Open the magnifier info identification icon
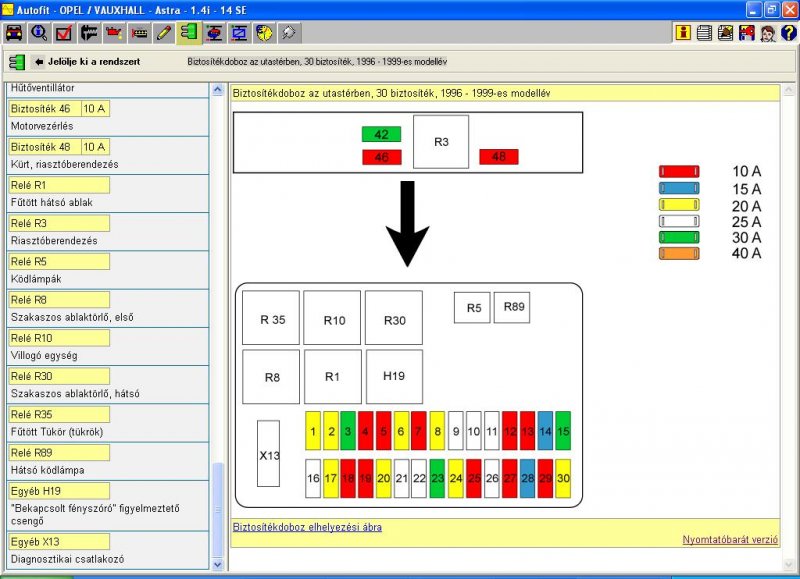The height and width of the screenshot is (579, 800). [x=39, y=33]
